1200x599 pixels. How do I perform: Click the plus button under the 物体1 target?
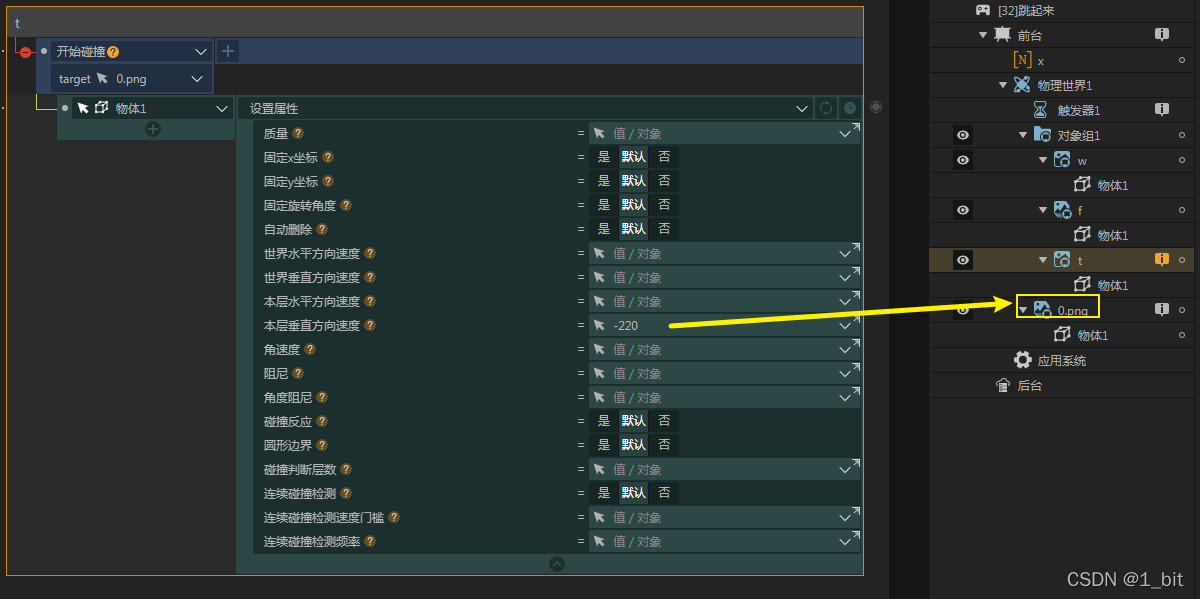(153, 129)
